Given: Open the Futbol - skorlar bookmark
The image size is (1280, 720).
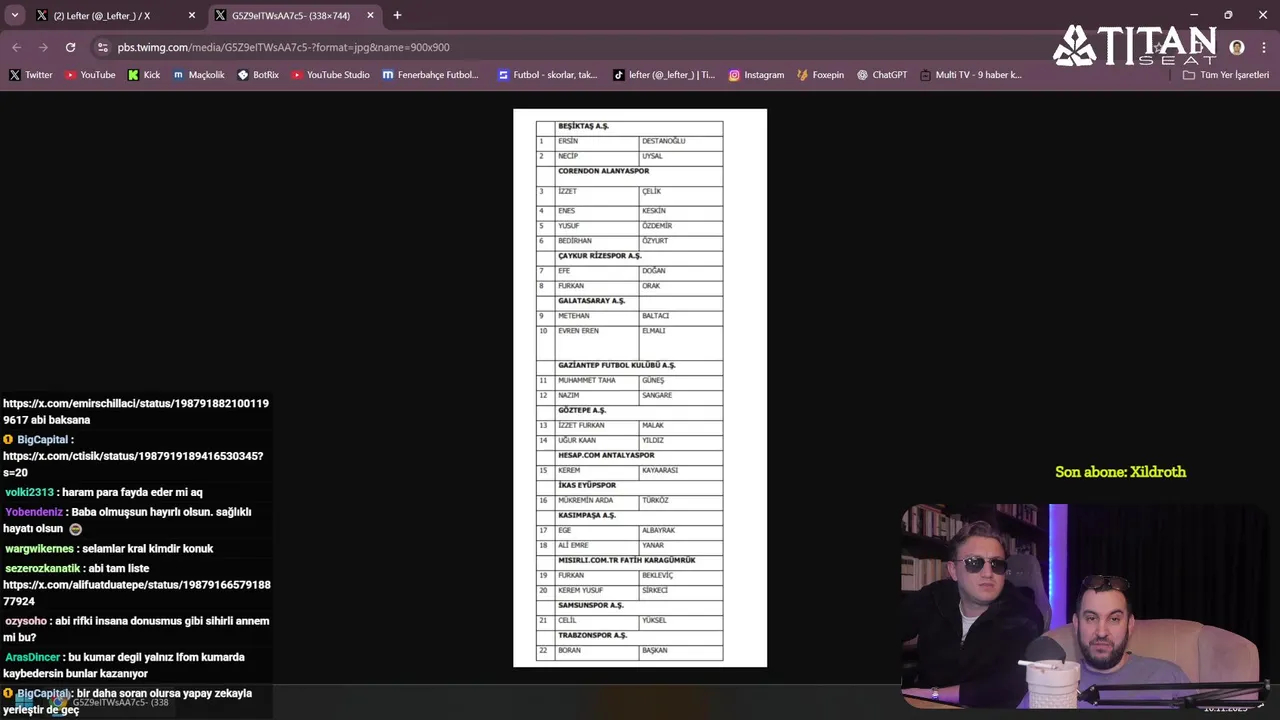Looking at the screenshot, I should [548, 75].
